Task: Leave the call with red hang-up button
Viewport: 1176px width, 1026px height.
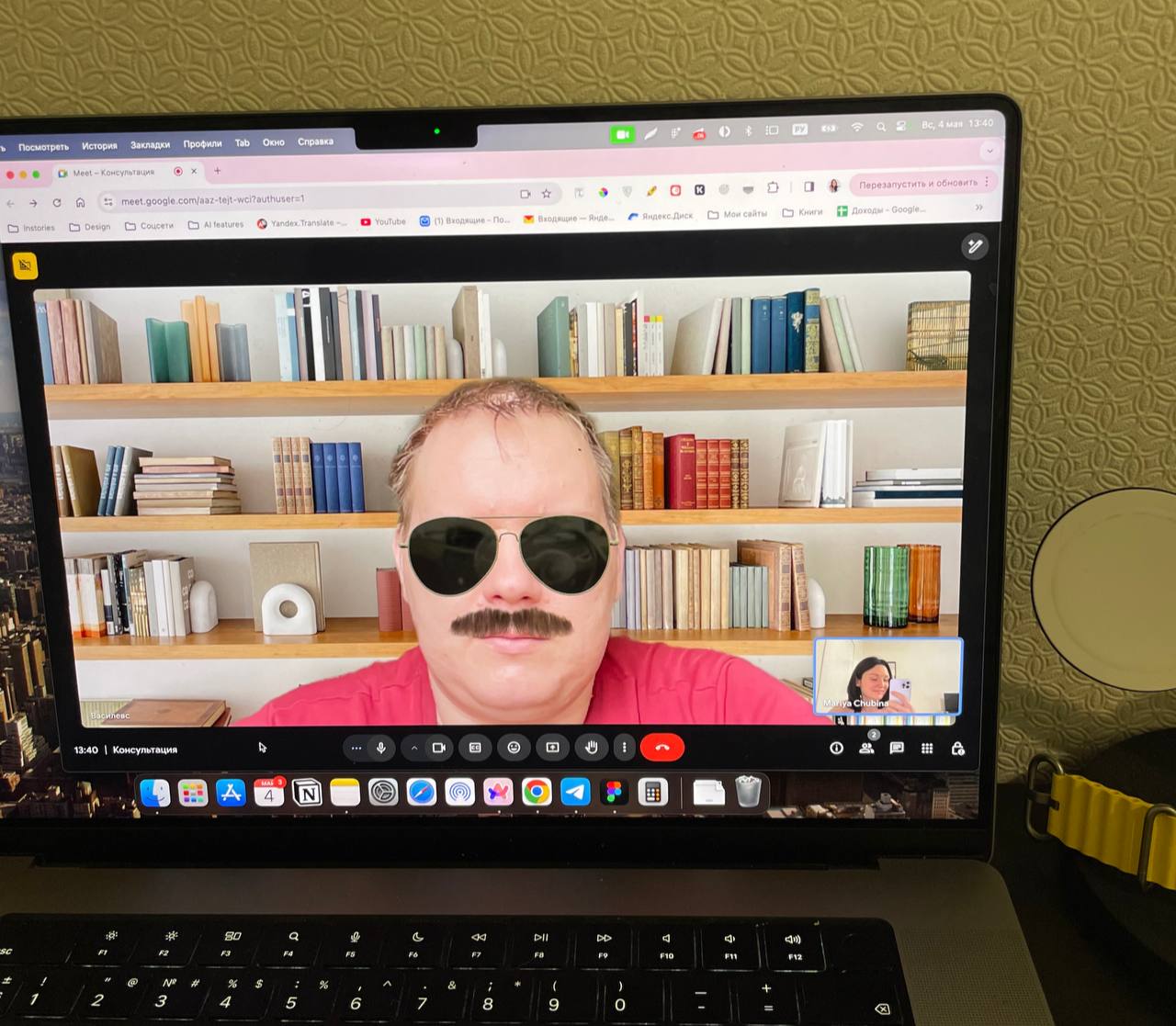Action: click(x=662, y=748)
